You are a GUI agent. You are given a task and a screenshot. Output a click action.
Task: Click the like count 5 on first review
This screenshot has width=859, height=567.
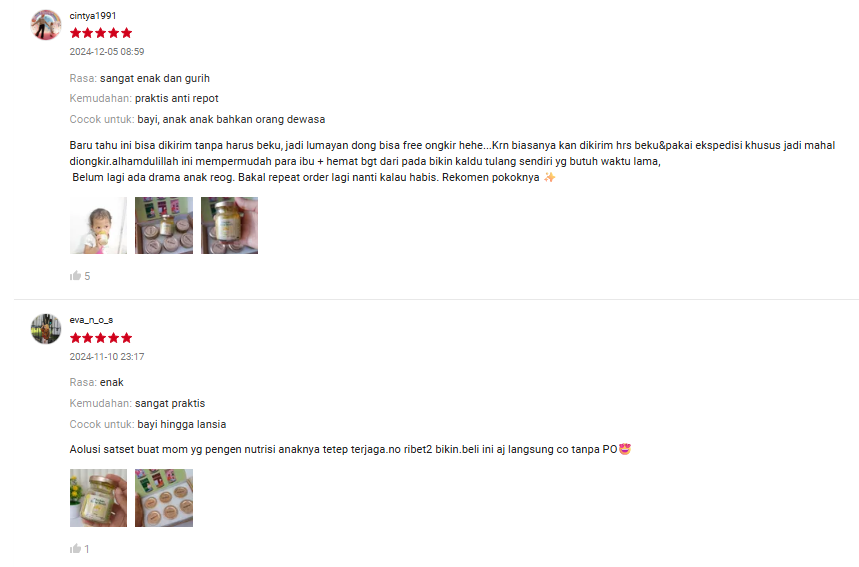tap(87, 276)
